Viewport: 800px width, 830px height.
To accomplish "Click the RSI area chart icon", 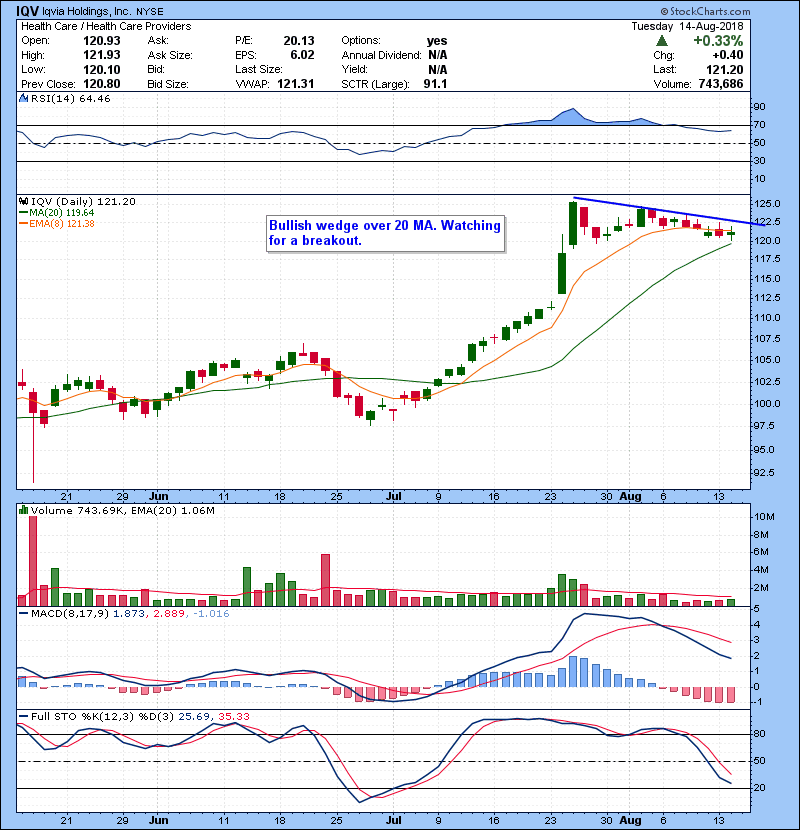I will [24, 98].
